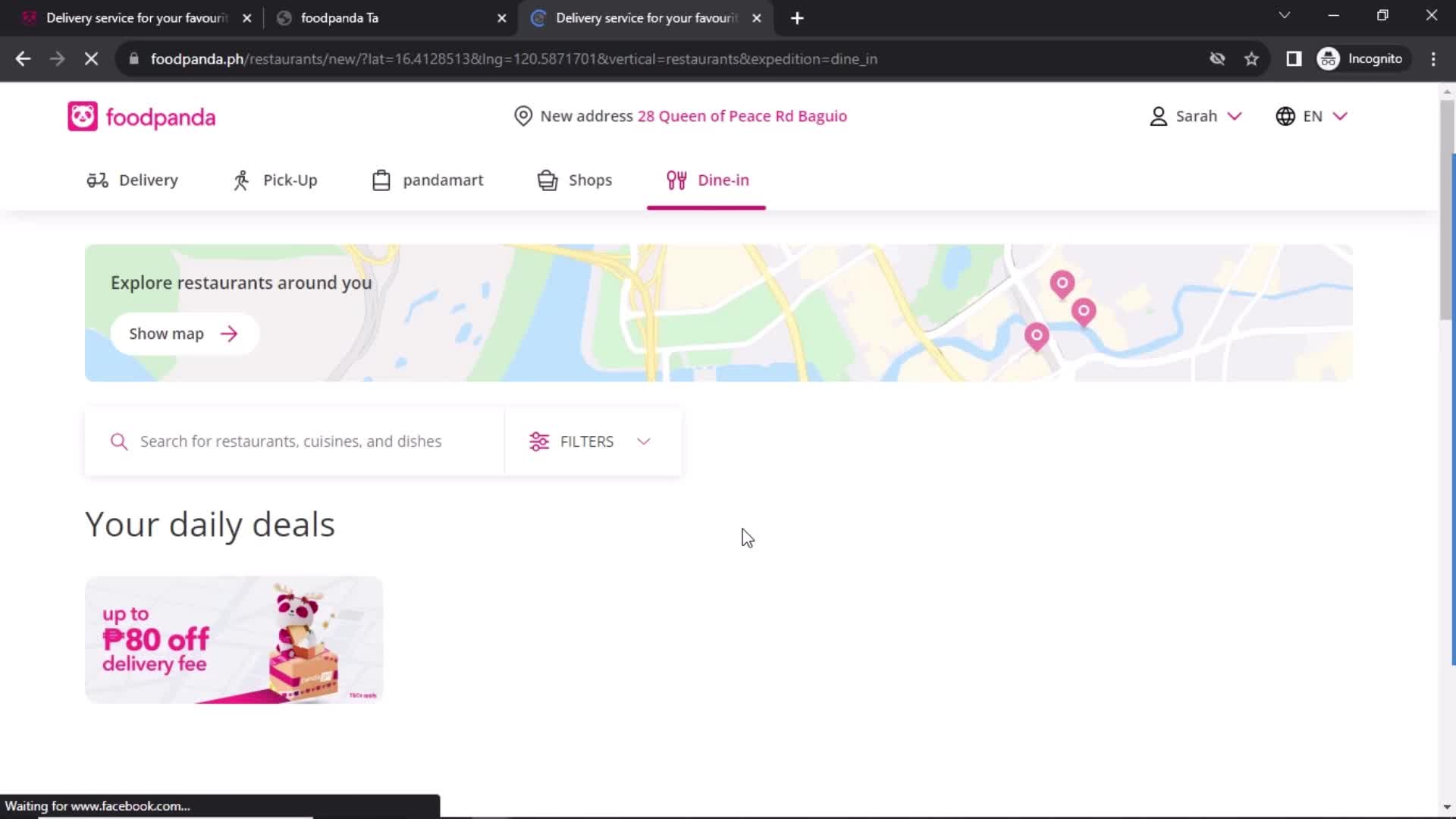1456x819 pixels.
Task: Click the scrollbar down arrow
Action: pyautogui.click(x=1446, y=808)
